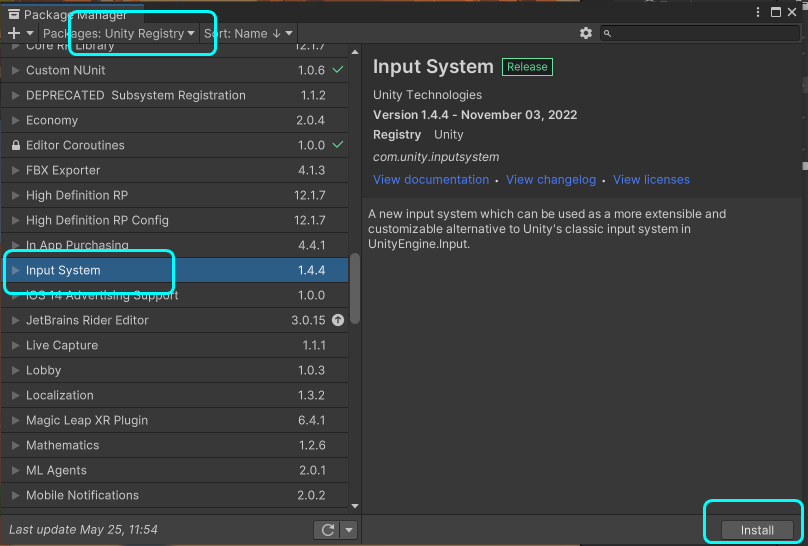Viewport: 808px width, 546px height.
Task: Select DEPRECATED Subsystem Registration package
Action: (175, 95)
